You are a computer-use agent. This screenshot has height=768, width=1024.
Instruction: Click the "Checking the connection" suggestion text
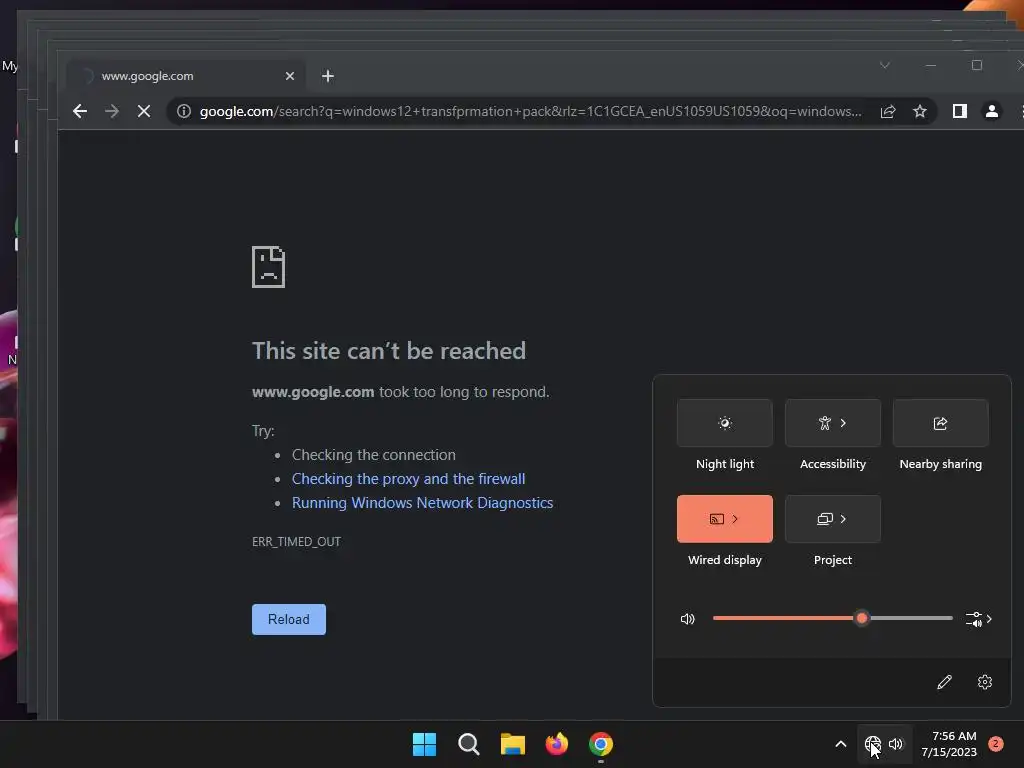374,455
